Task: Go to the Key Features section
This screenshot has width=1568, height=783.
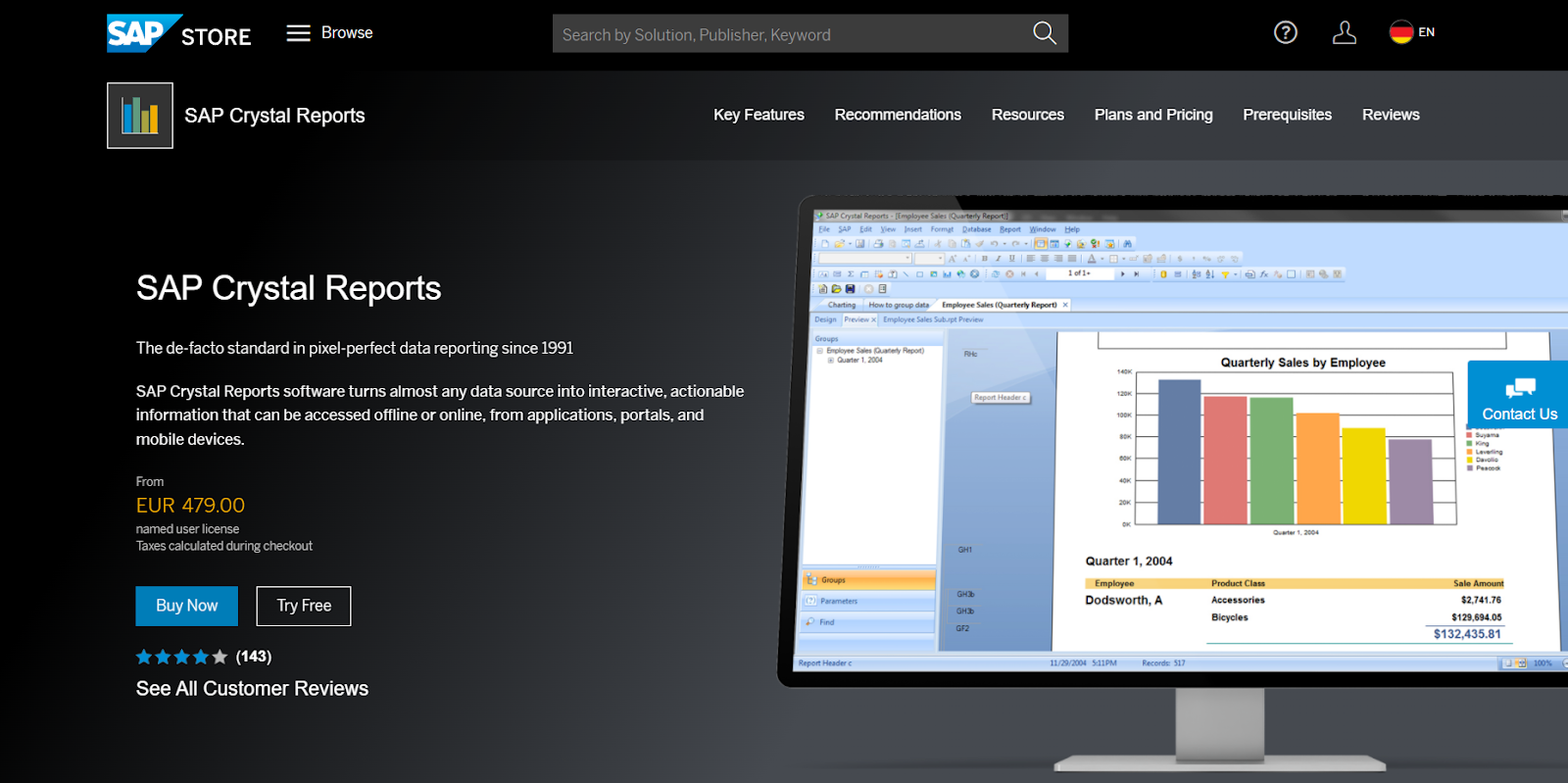Action: [x=759, y=115]
